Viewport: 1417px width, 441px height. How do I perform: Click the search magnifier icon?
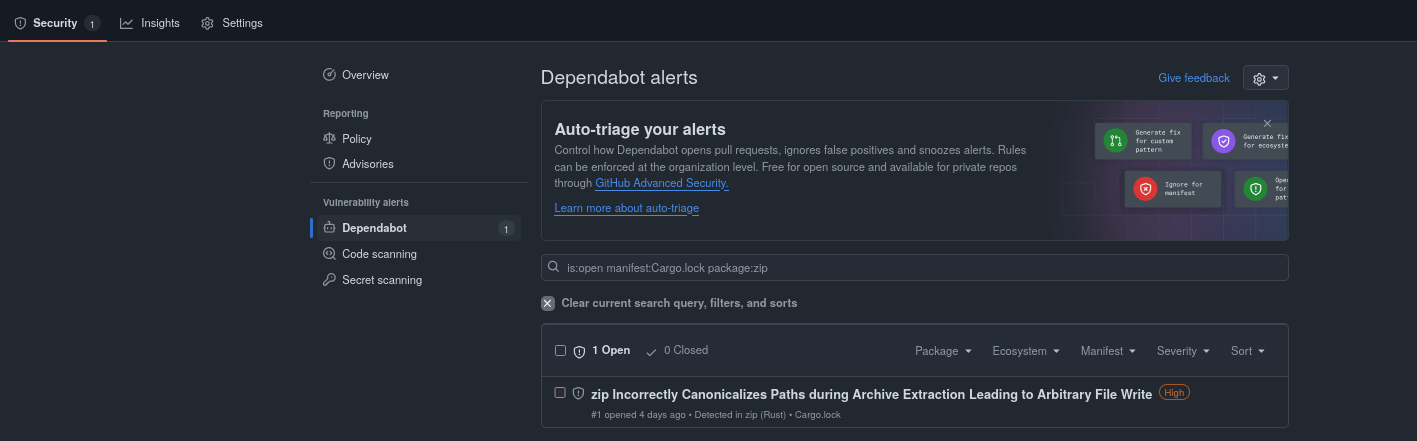click(554, 268)
